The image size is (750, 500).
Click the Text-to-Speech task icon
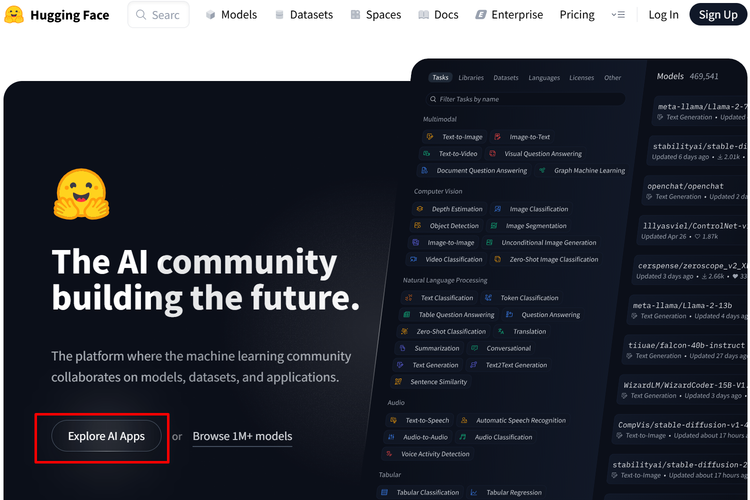pos(393,420)
